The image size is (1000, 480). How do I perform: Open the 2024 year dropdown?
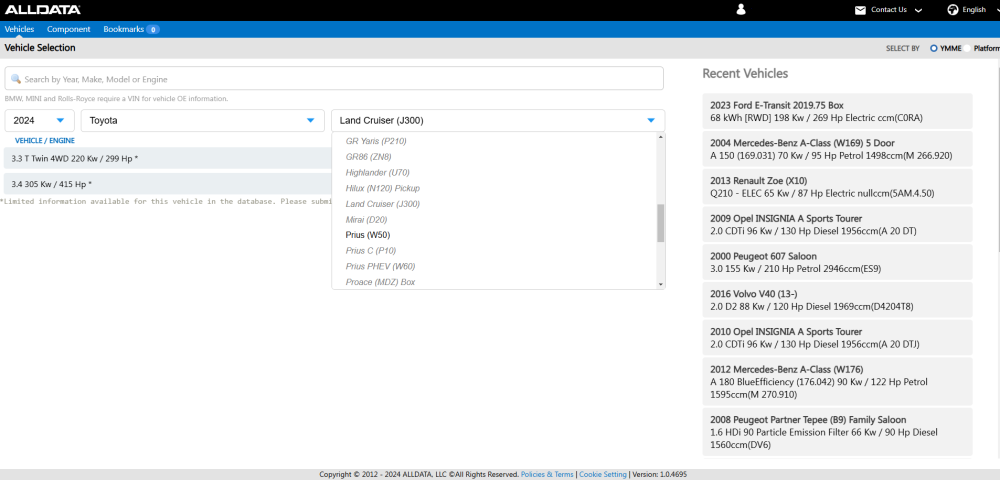tap(39, 121)
